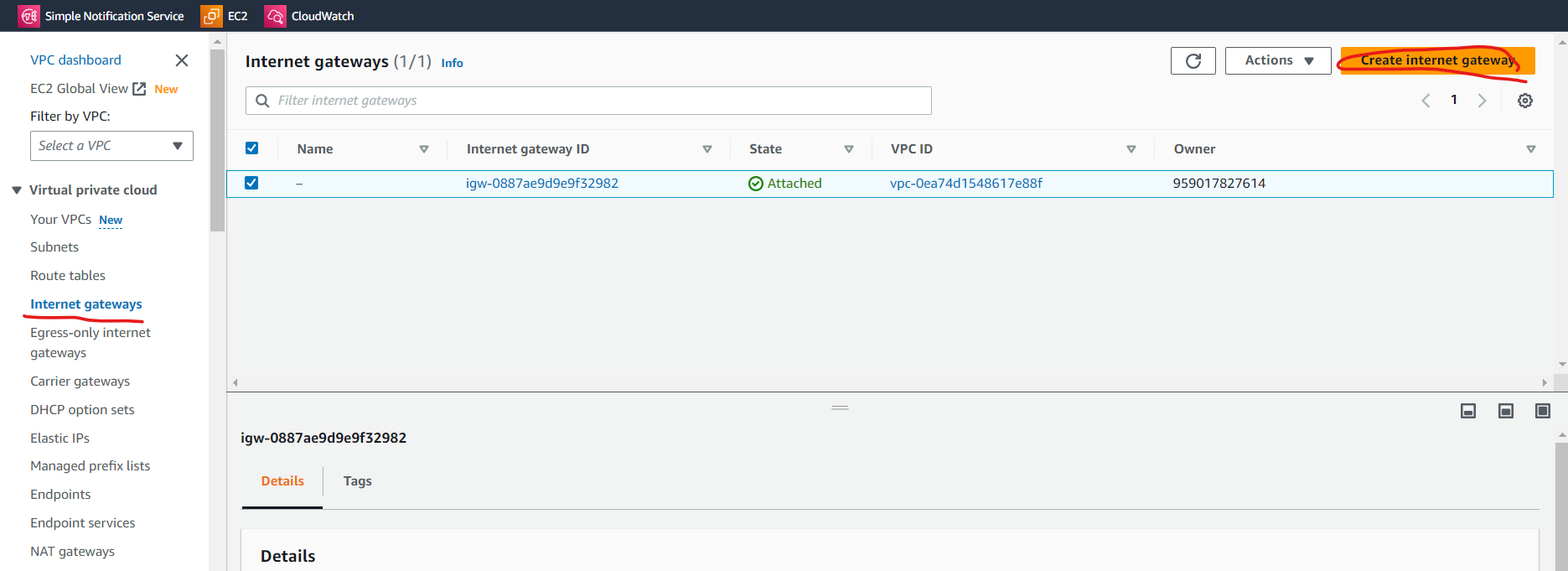Maximize details pane with third layout icon
Image resolution: width=1568 pixels, height=571 pixels.
(1543, 411)
